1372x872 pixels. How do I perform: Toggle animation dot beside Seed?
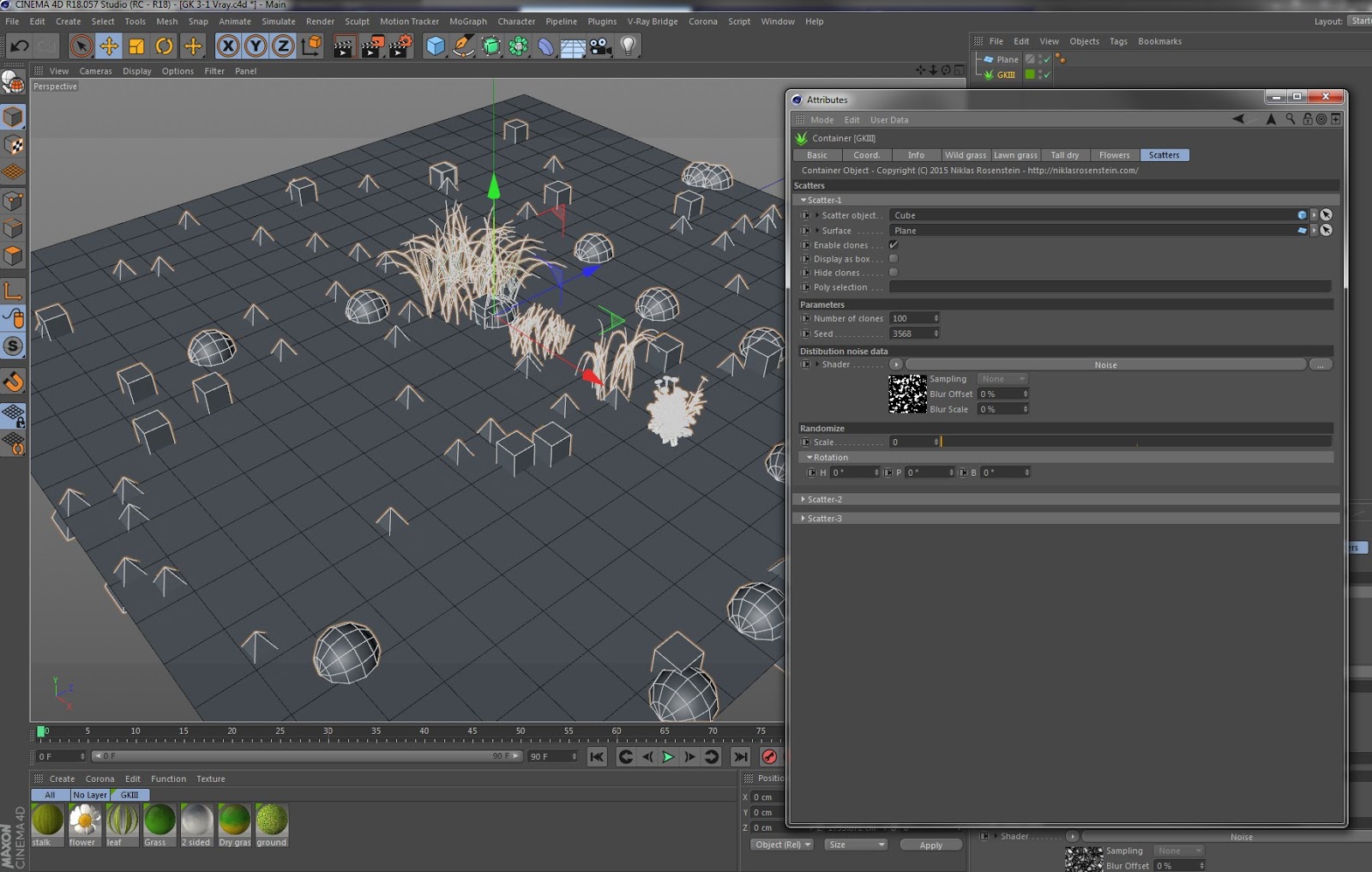tap(805, 334)
